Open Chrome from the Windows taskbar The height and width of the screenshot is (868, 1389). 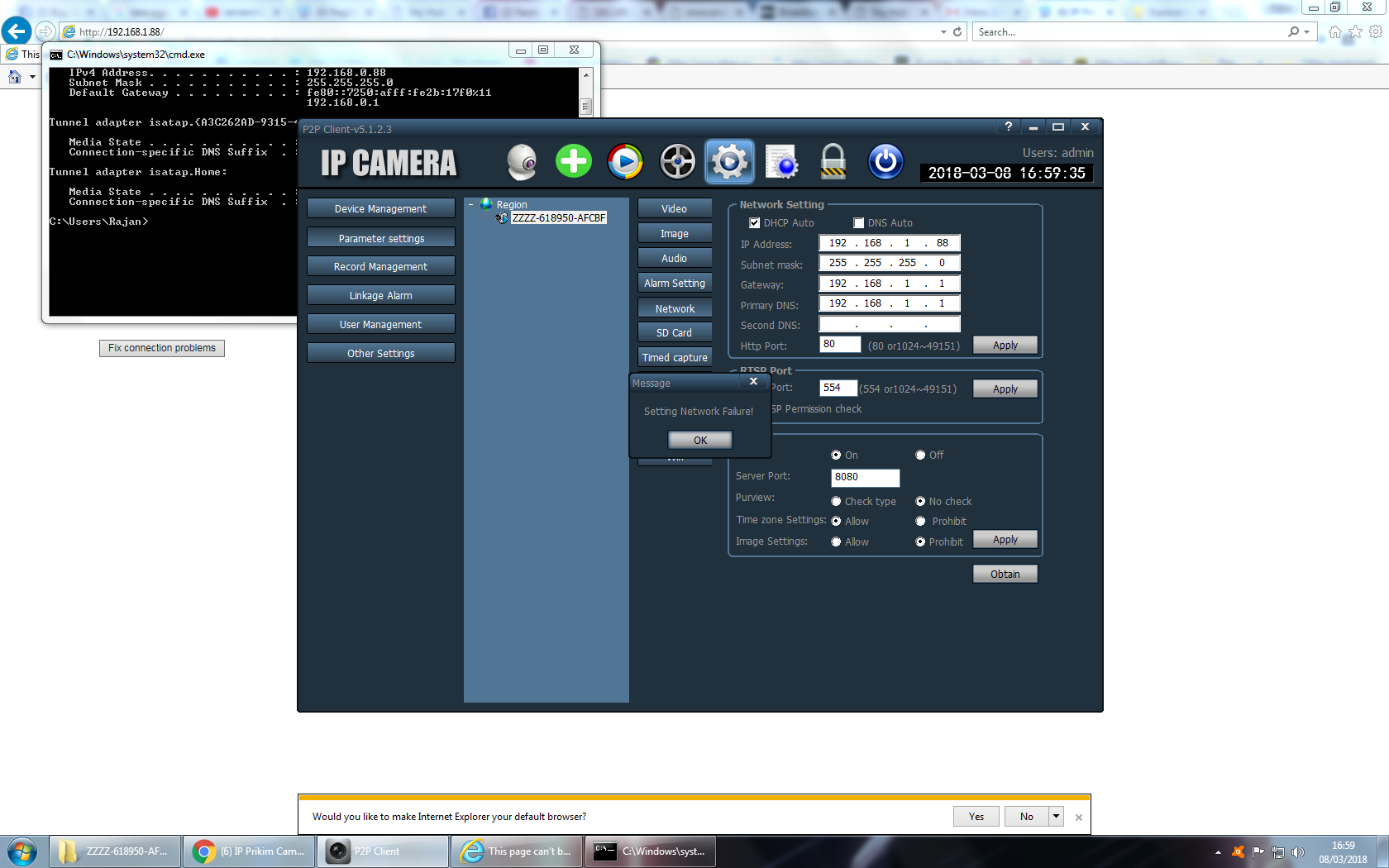(249, 851)
